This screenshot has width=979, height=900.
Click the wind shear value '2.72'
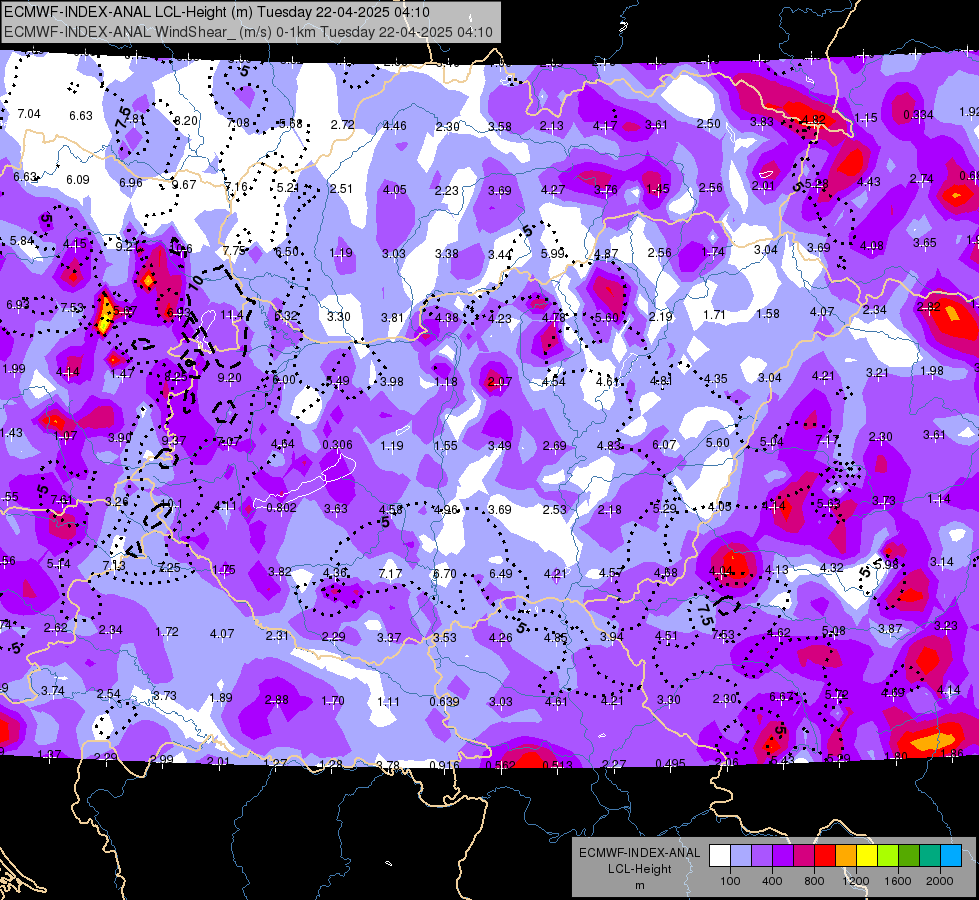point(343,124)
